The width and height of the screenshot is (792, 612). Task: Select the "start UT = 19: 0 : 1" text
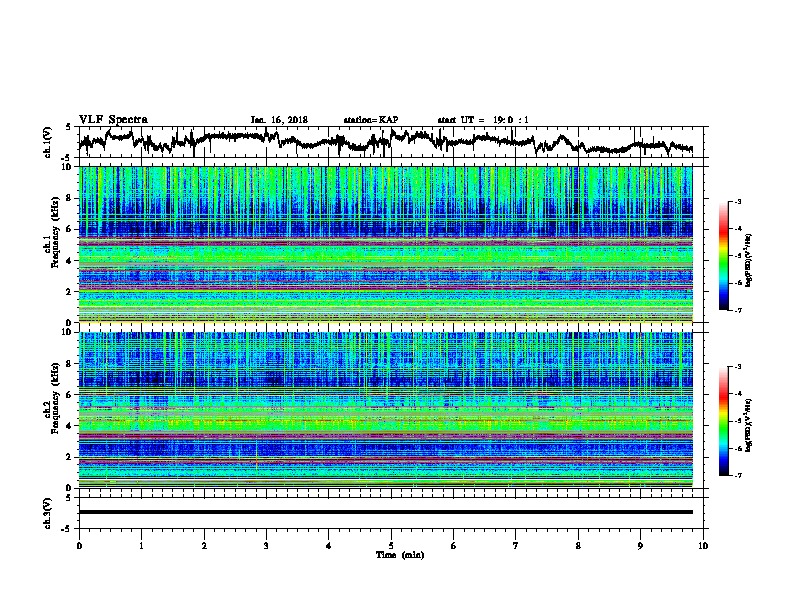click(483, 120)
